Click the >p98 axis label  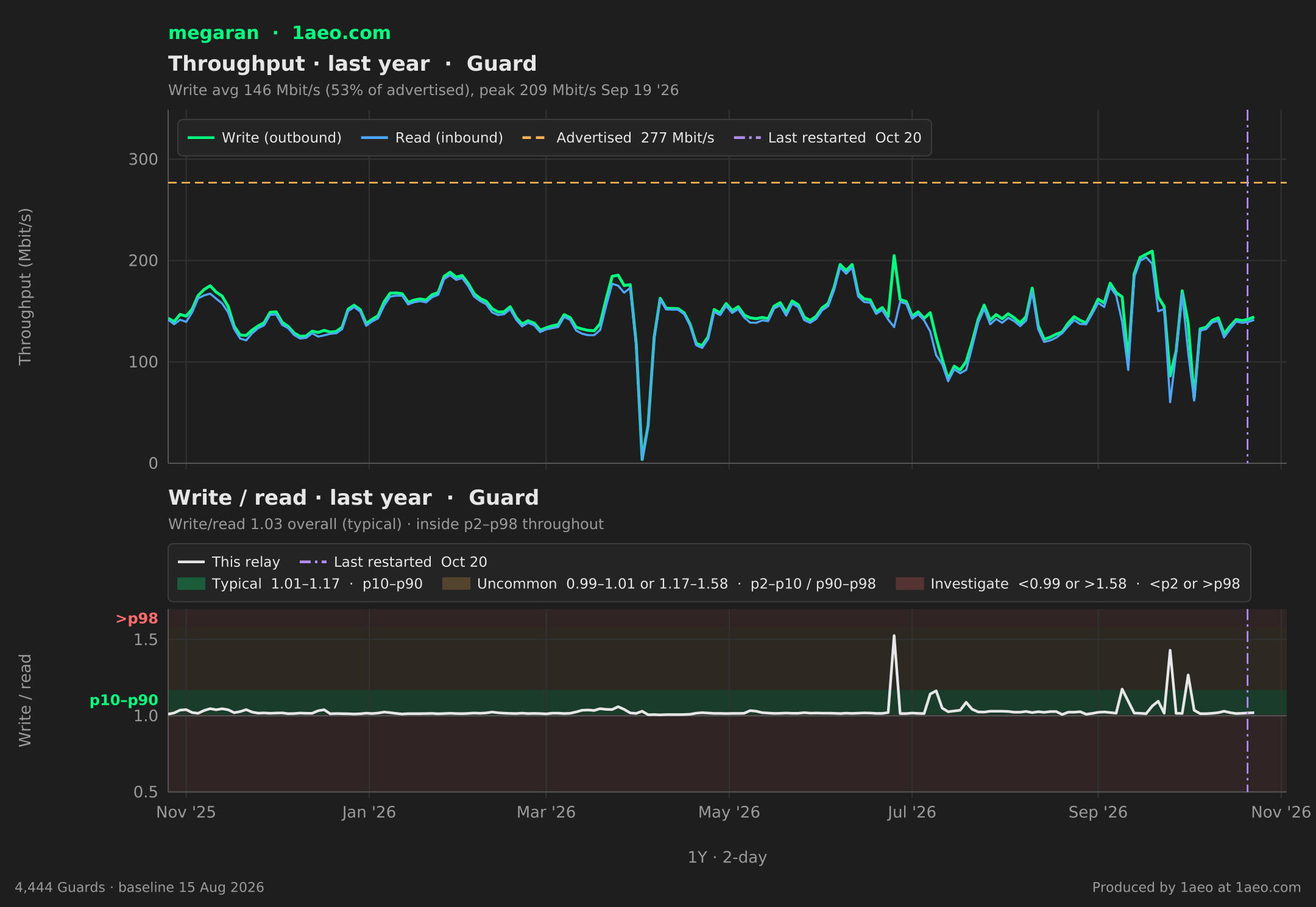137,619
